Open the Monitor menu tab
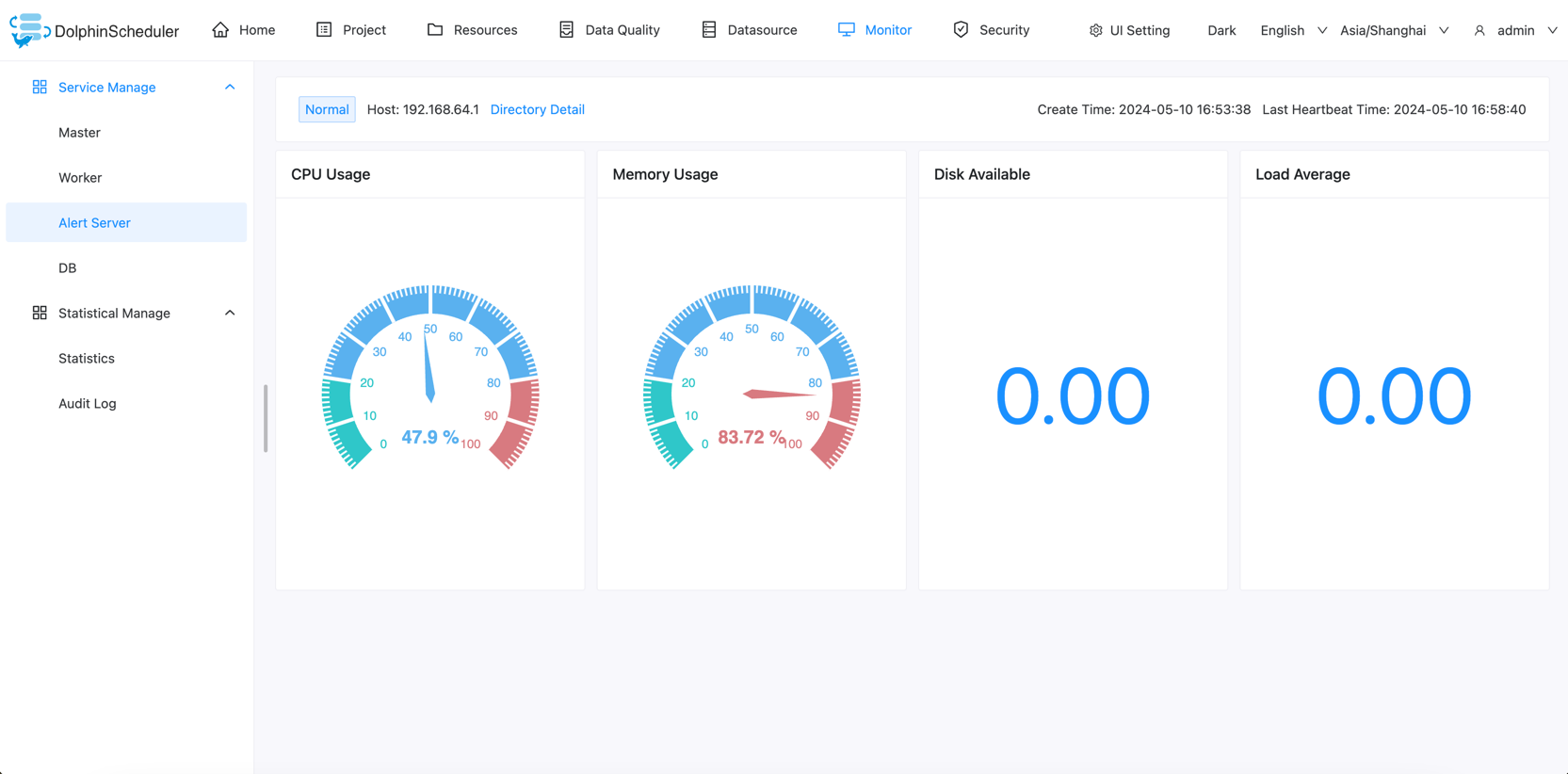The width and height of the screenshot is (1568, 774). tap(875, 30)
